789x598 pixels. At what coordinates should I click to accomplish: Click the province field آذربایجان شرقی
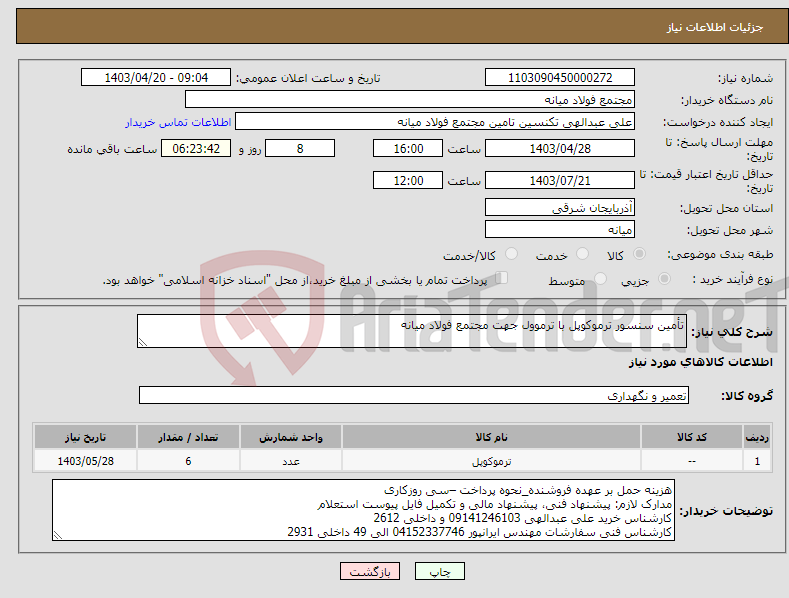coord(560,207)
